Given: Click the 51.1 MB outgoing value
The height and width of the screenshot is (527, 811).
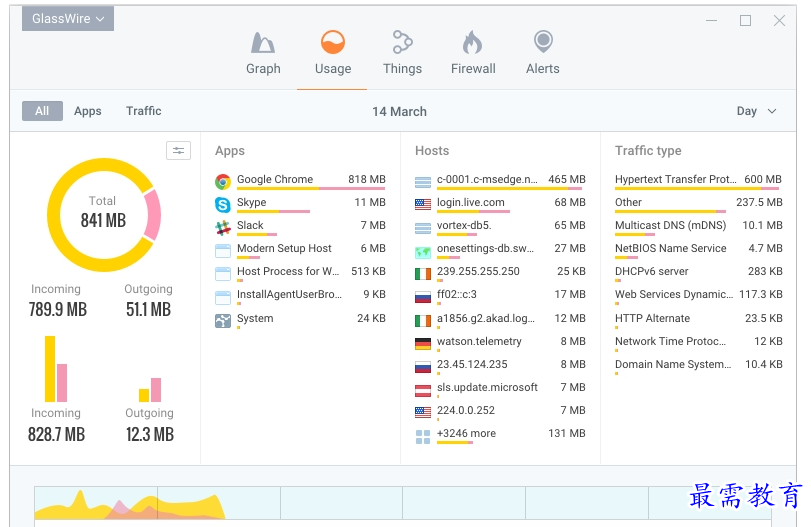Looking at the screenshot, I should [x=148, y=309].
